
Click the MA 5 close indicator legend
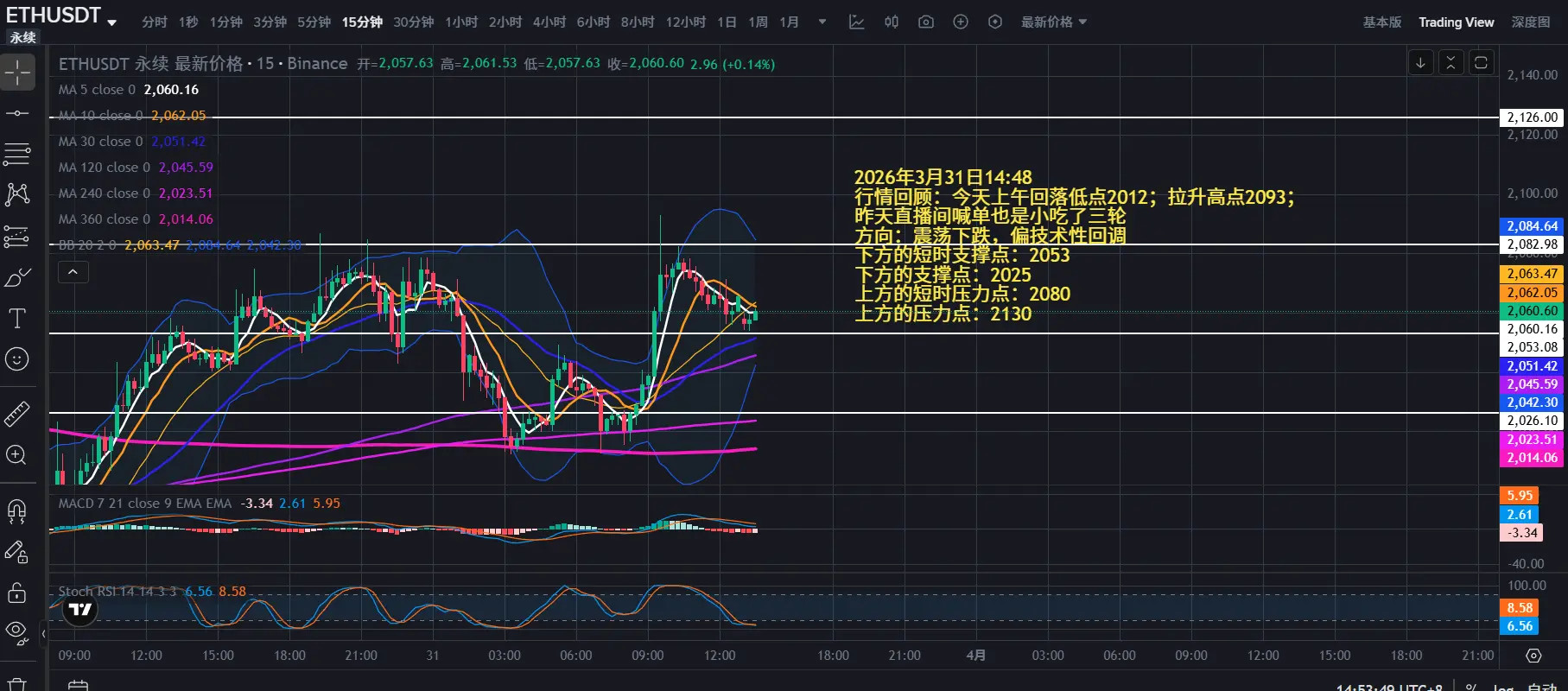pyautogui.click(x=129, y=90)
